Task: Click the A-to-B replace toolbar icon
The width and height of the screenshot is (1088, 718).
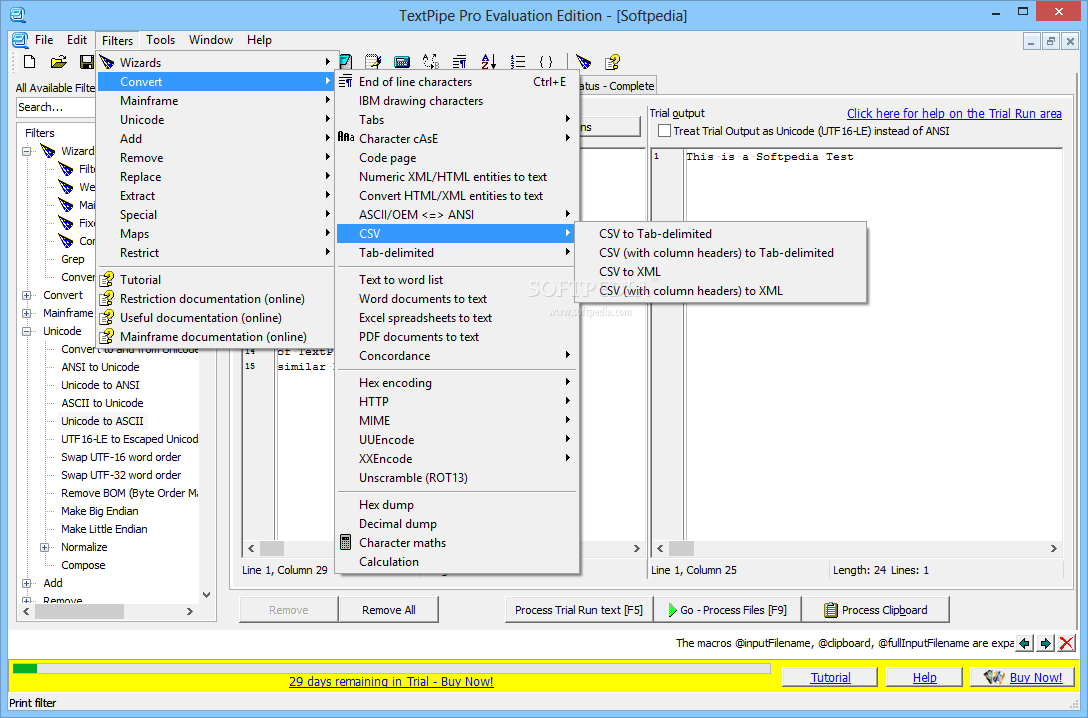Action: (x=431, y=62)
